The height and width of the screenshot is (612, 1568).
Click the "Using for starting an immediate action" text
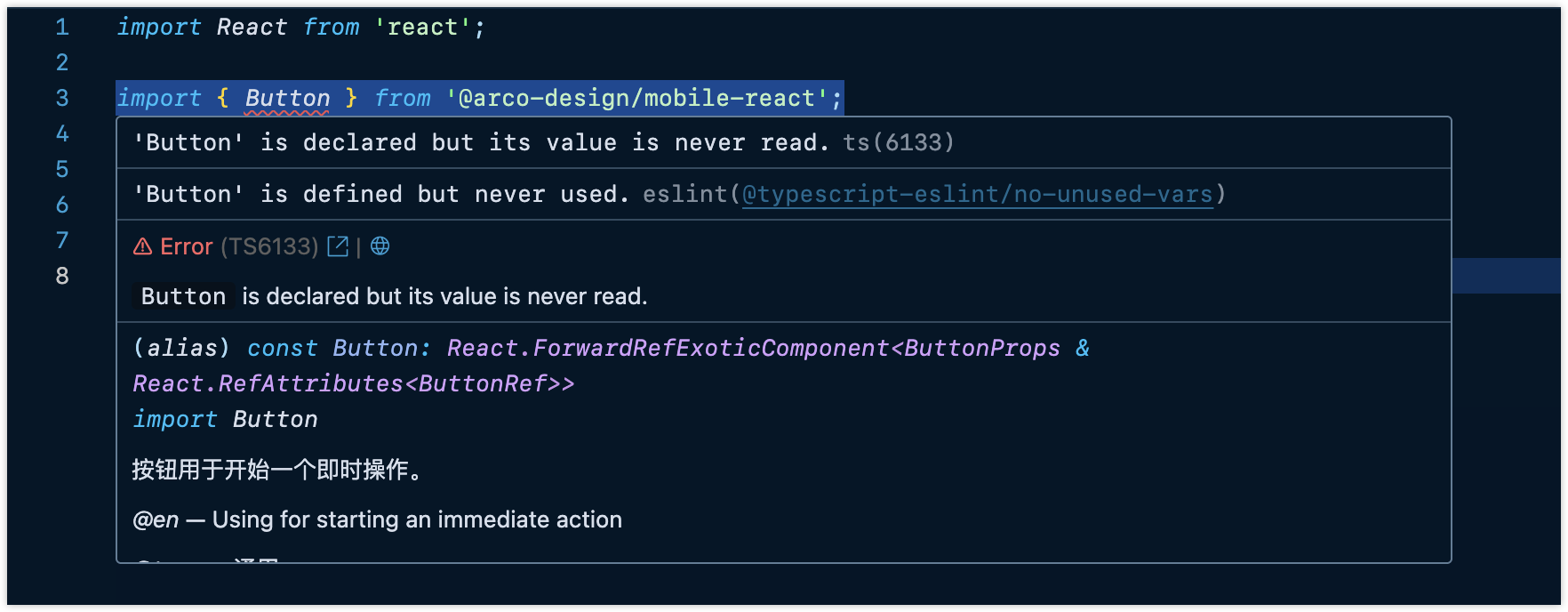click(417, 519)
